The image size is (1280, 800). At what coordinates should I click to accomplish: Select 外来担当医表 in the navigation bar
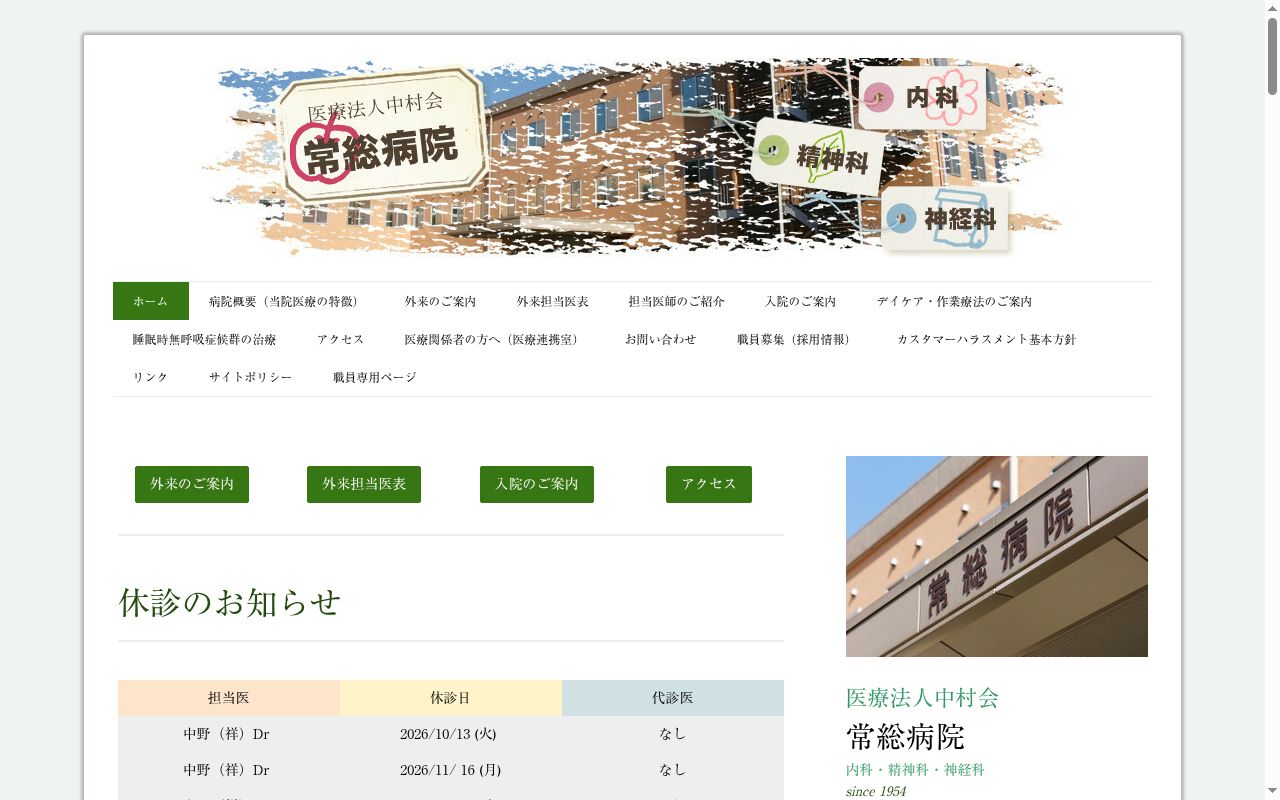coord(553,301)
